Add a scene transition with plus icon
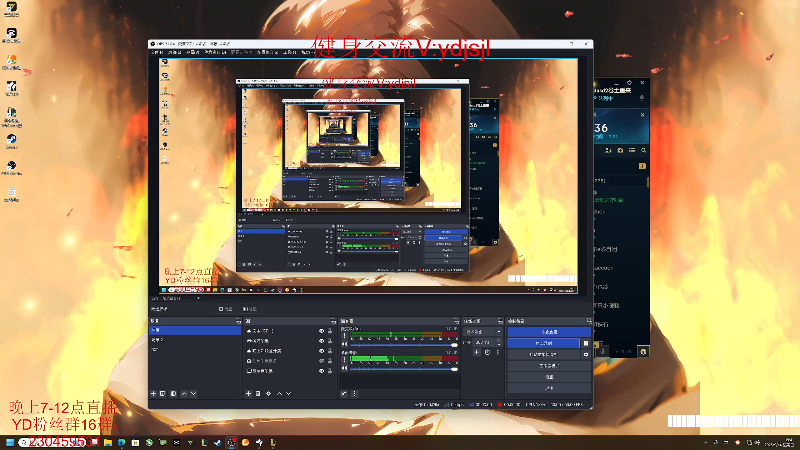Viewport: 800px width, 450px height. pos(477,352)
